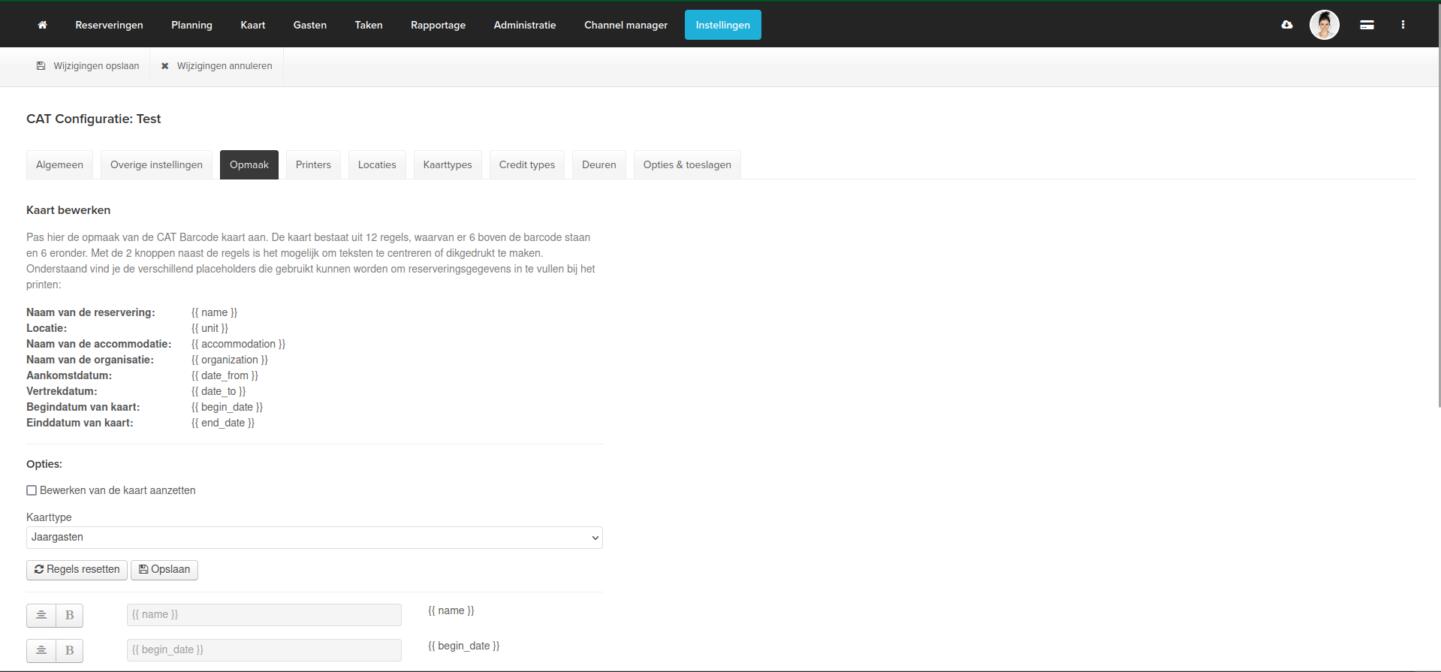Click the Regels resetten button

coord(77,570)
